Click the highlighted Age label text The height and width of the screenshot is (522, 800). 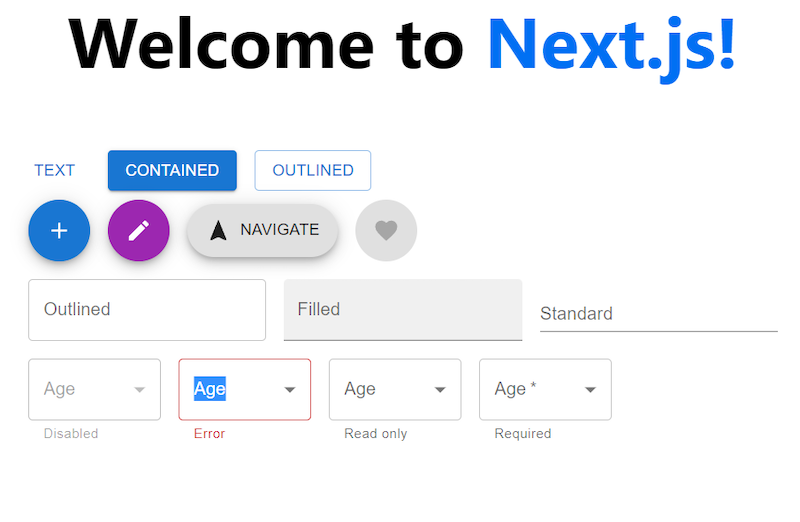(210, 389)
